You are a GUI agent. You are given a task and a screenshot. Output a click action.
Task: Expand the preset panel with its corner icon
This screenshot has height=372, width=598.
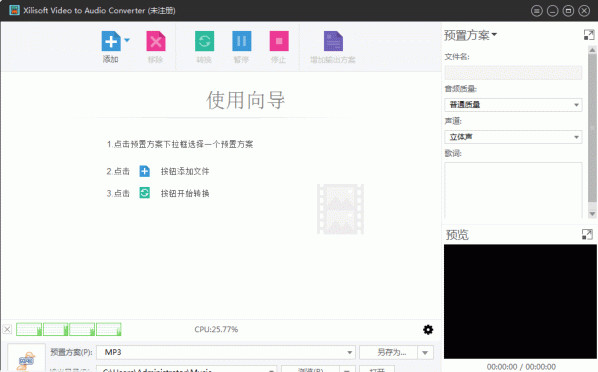(x=589, y=35)
